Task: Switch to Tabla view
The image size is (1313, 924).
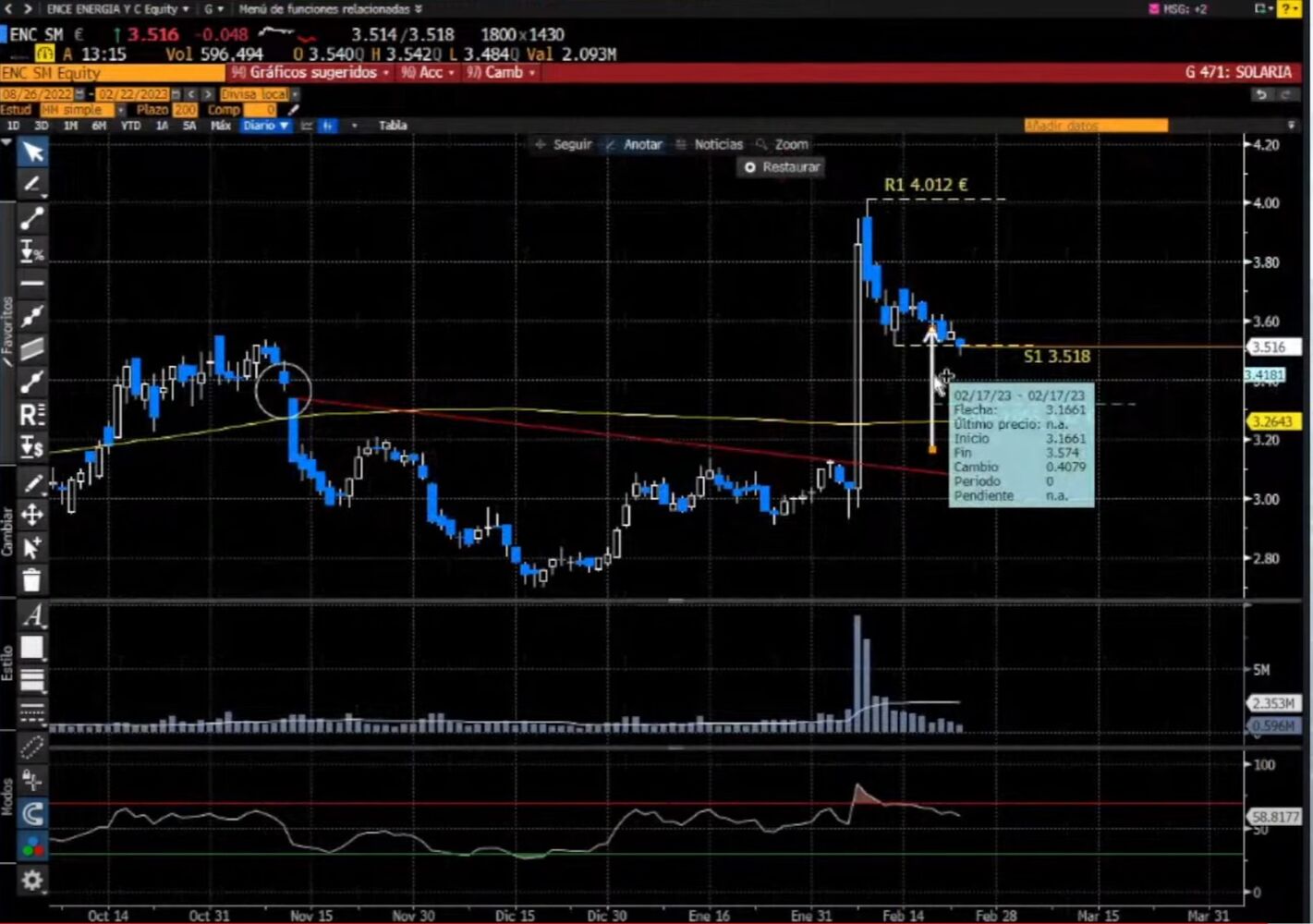Action: (393, 126)
